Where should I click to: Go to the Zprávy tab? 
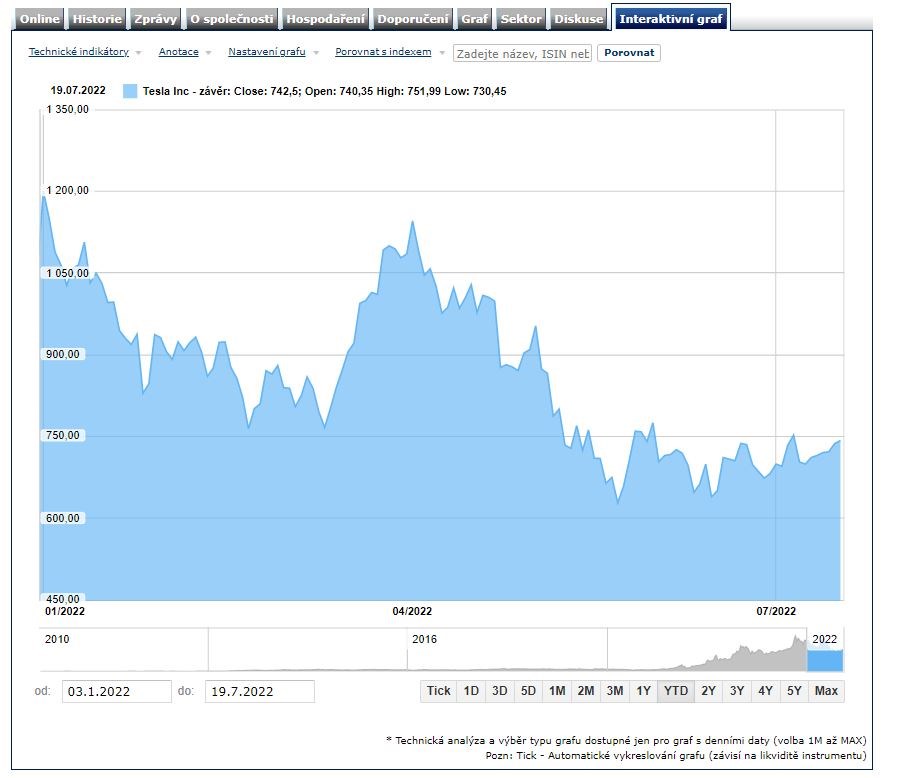coord(156,19)
